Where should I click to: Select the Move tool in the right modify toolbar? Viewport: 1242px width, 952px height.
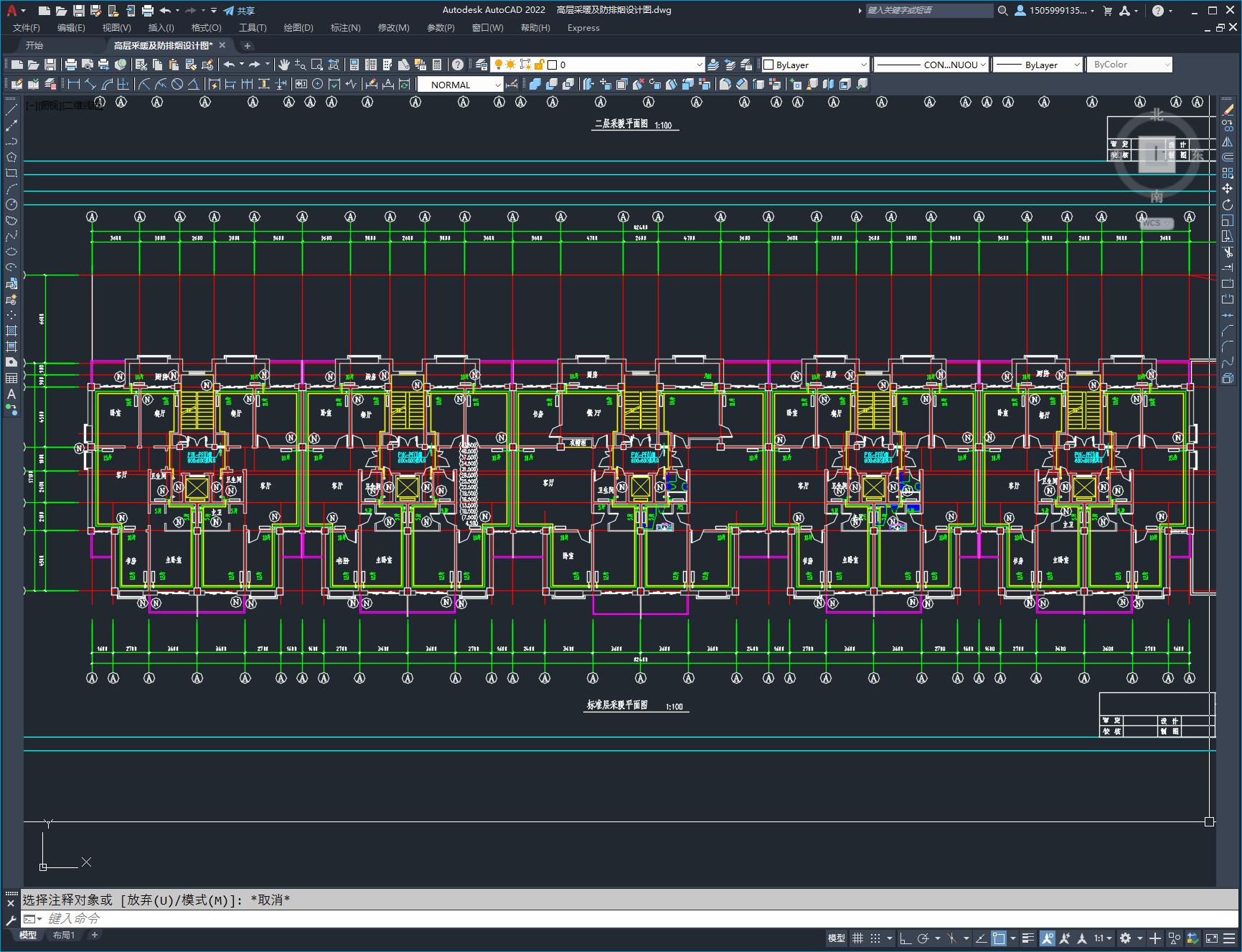click(1228, 189)
